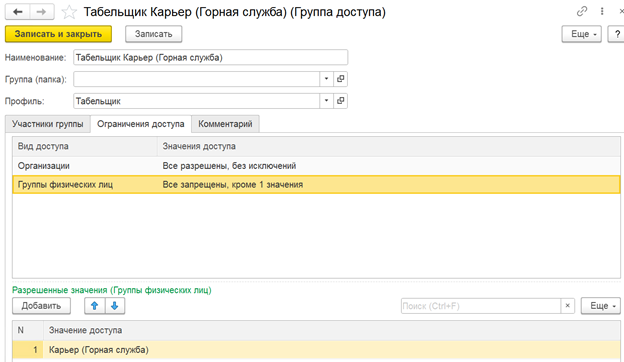
Task: Copy link to this object via chain icon
Action: click(x=582, y=11)
